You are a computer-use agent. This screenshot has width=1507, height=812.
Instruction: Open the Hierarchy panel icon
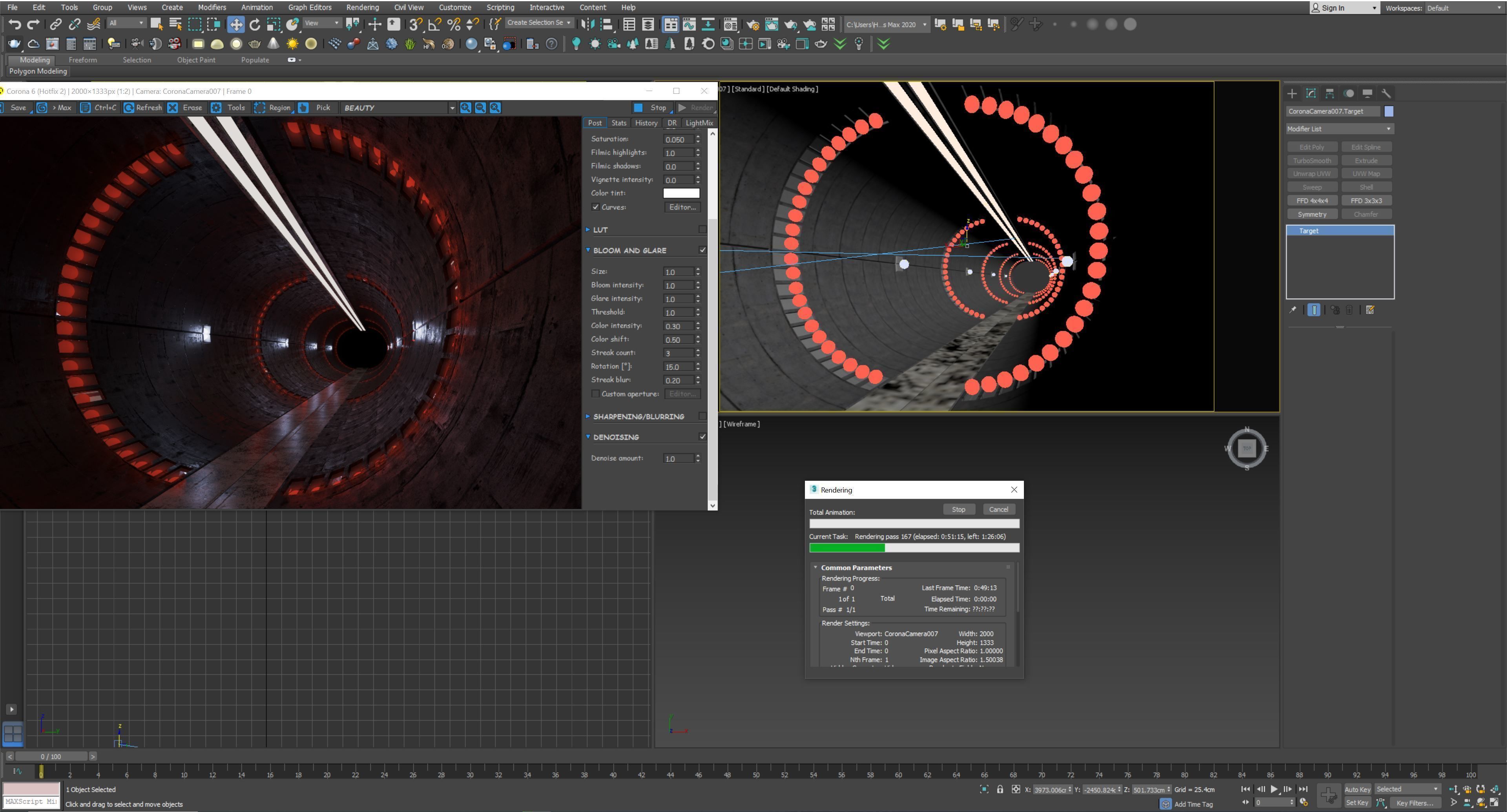pyautogui.click(x=1330, y=93)
